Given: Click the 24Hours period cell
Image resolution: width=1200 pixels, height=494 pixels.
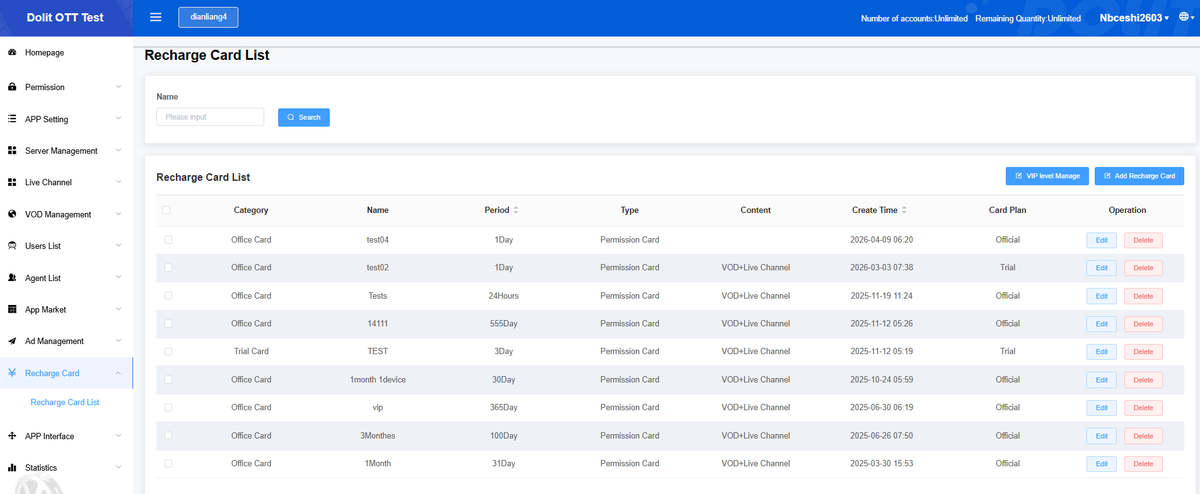Looking at the screenshot, I should point(503,295).
